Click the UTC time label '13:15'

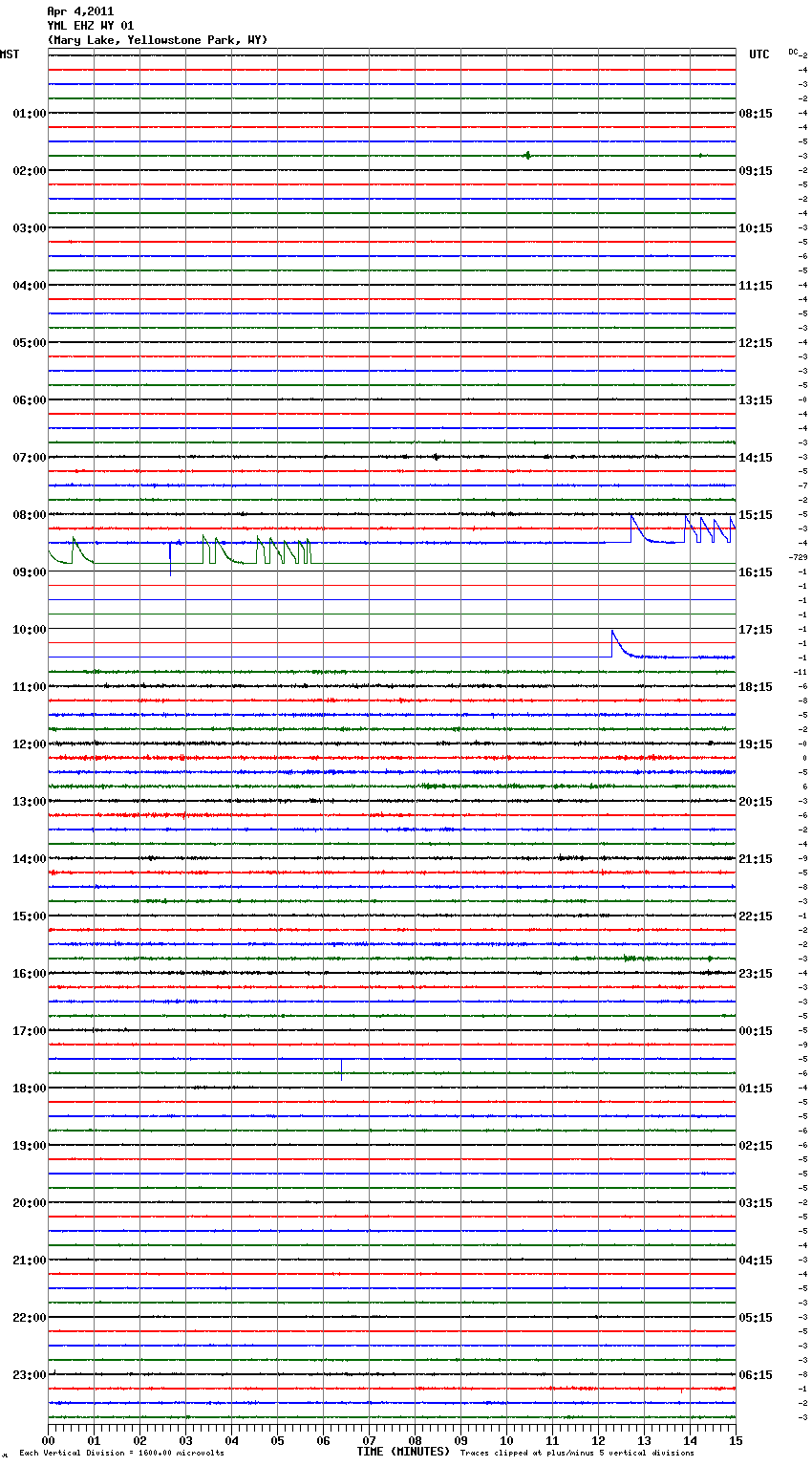tap(756, 400)
